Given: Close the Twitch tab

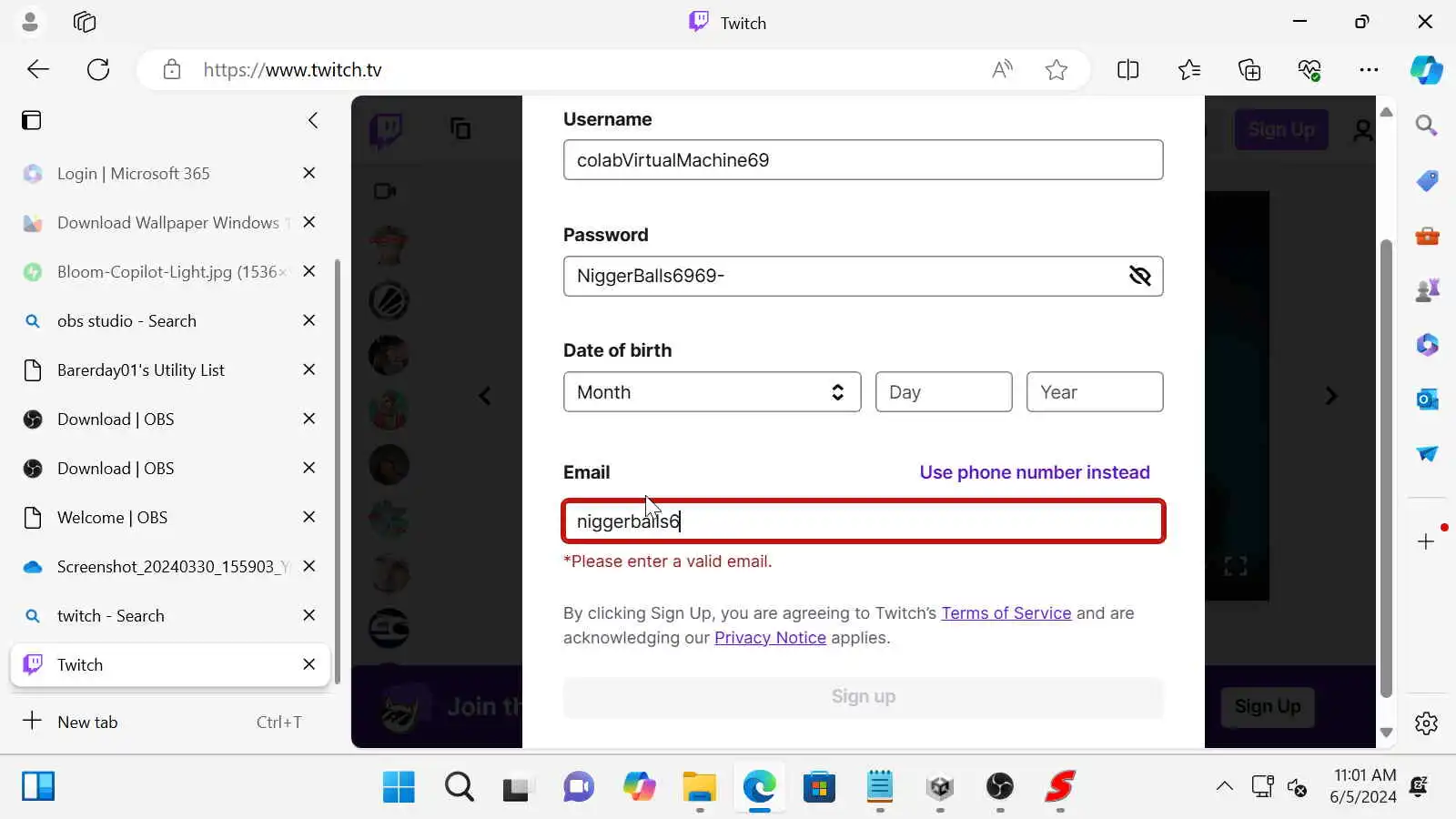Looking at the screenshot, I should [x=309, y=664].
